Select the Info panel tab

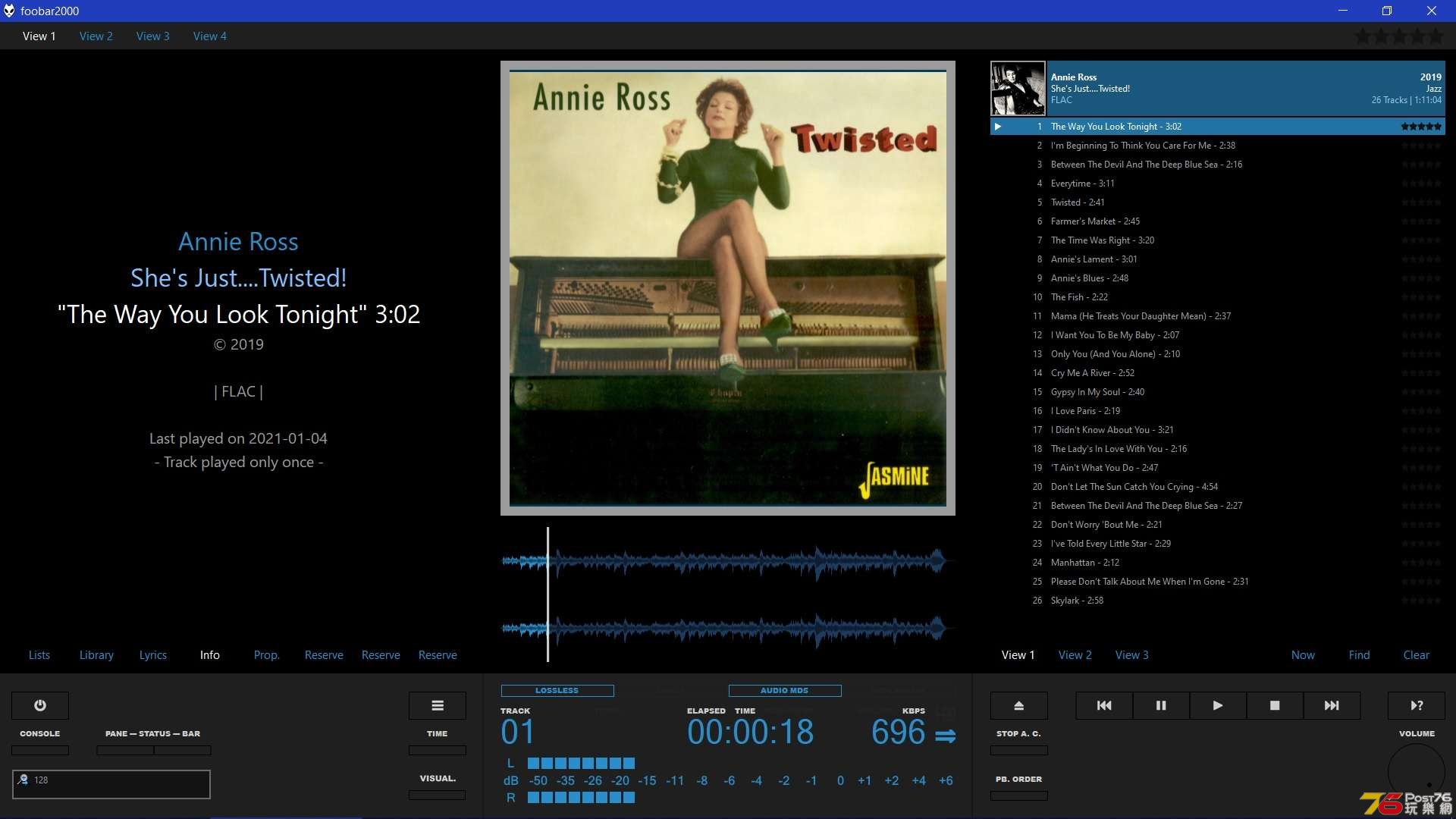click(210, 654)
